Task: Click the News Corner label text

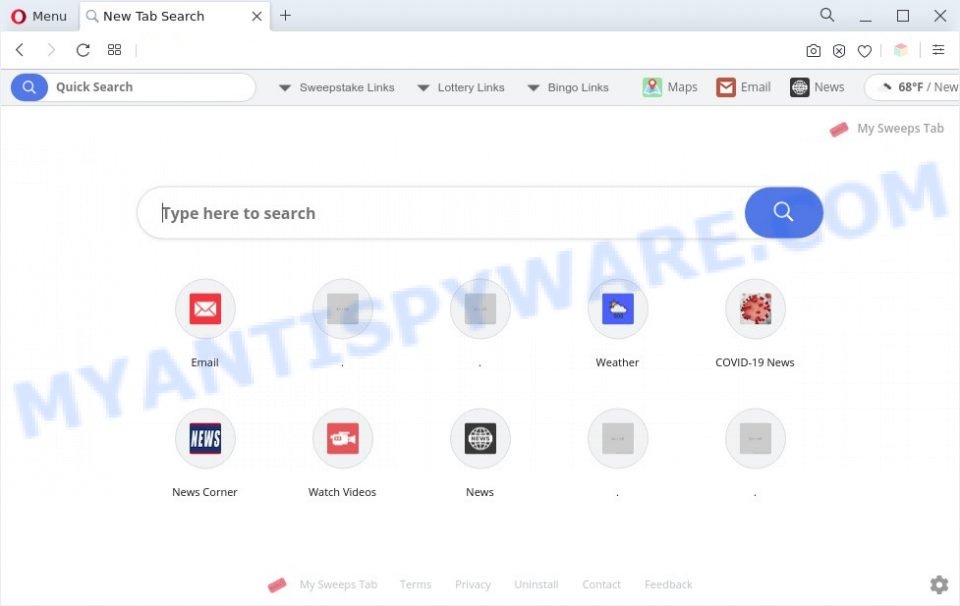Action: pos(204,492)
